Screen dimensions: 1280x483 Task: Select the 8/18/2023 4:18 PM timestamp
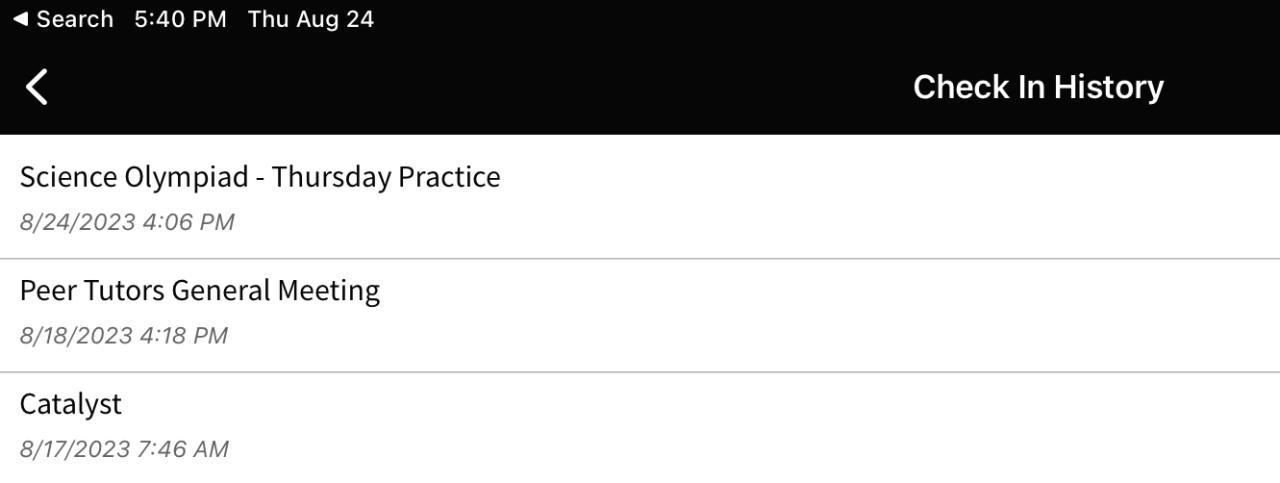point(124,336)
